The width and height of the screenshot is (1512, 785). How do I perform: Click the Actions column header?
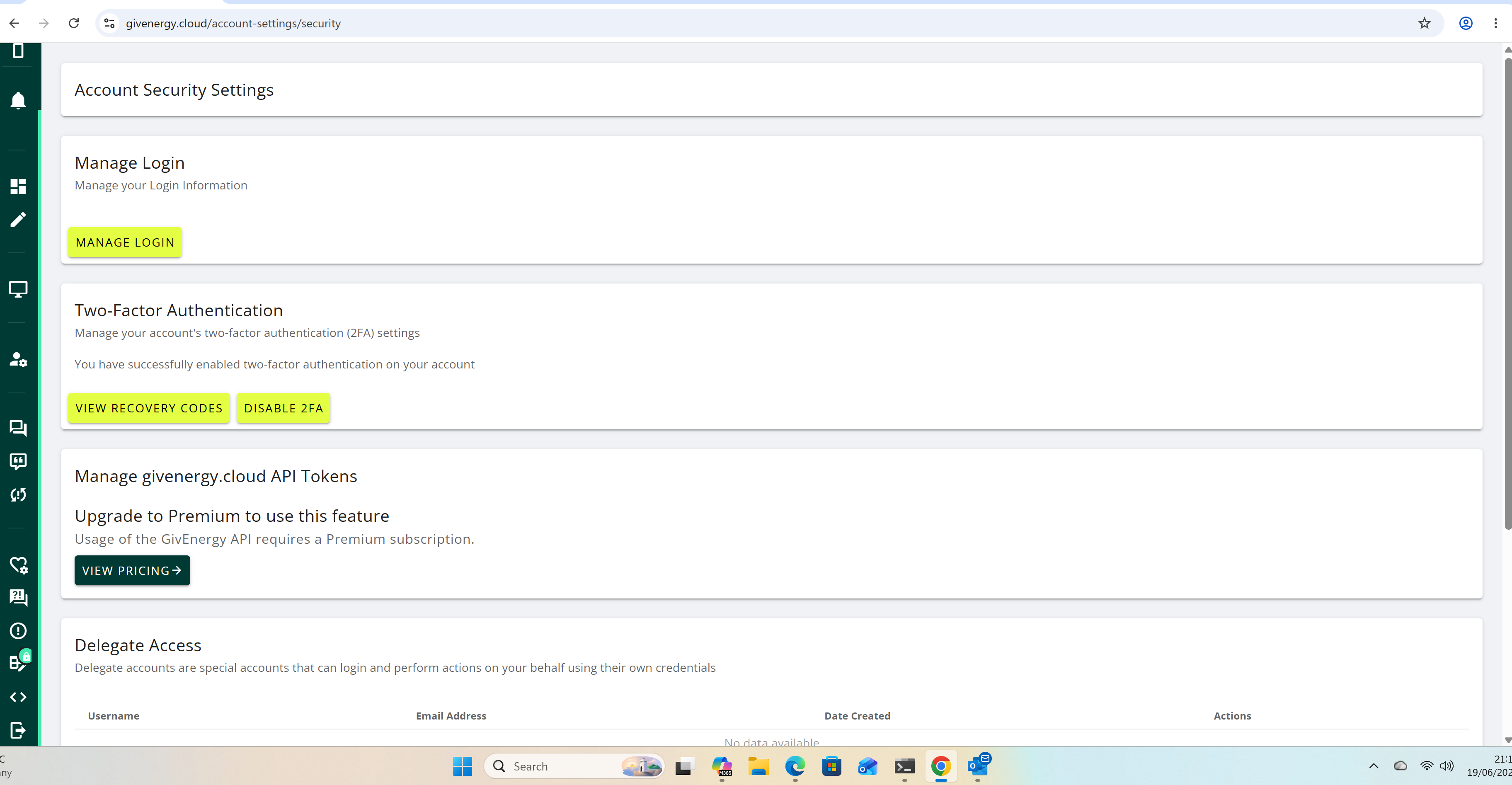[x=1233, y=716]
